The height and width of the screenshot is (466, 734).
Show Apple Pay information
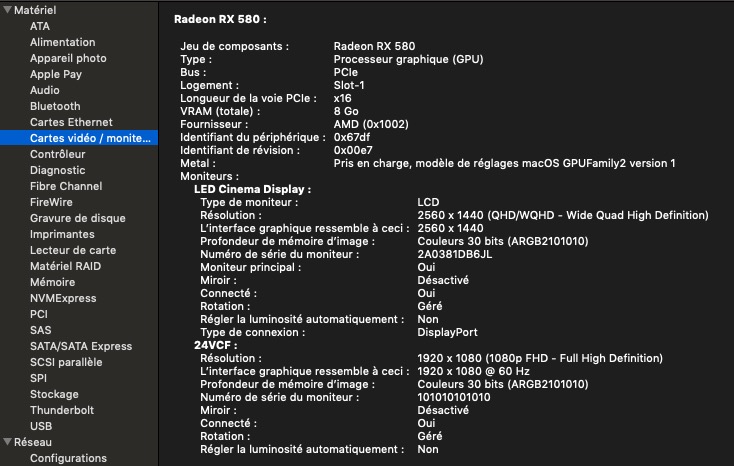56,74
